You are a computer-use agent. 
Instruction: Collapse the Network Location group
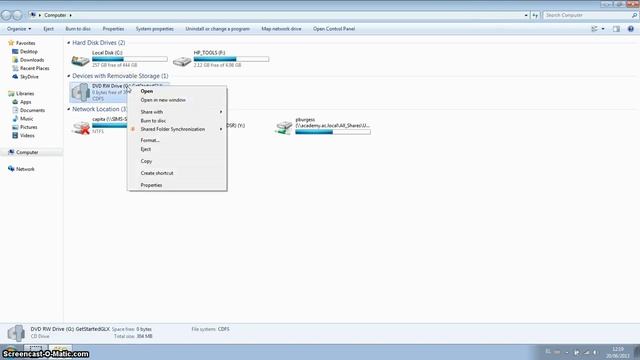[69, 109]
